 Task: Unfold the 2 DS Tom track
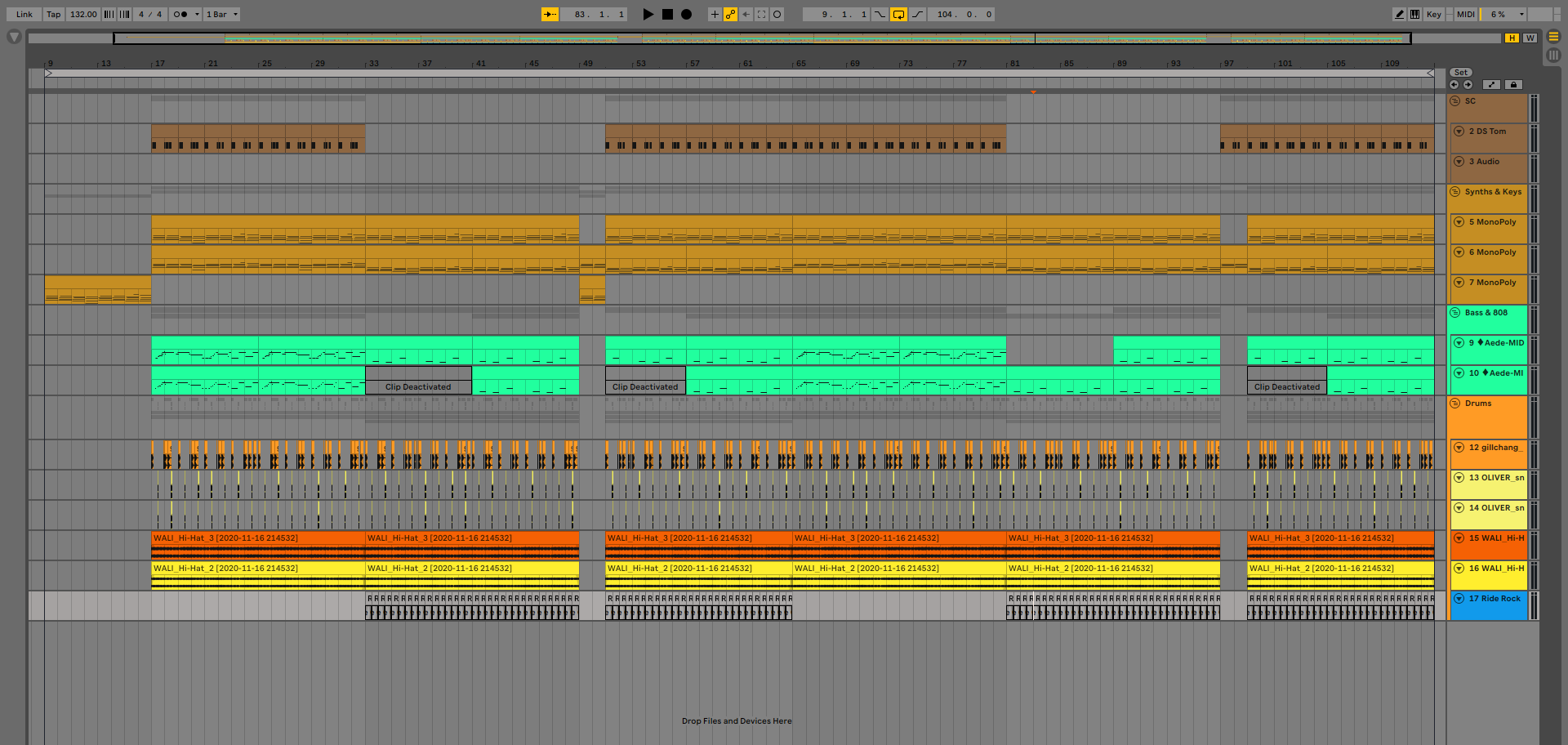pos(1459,132)
